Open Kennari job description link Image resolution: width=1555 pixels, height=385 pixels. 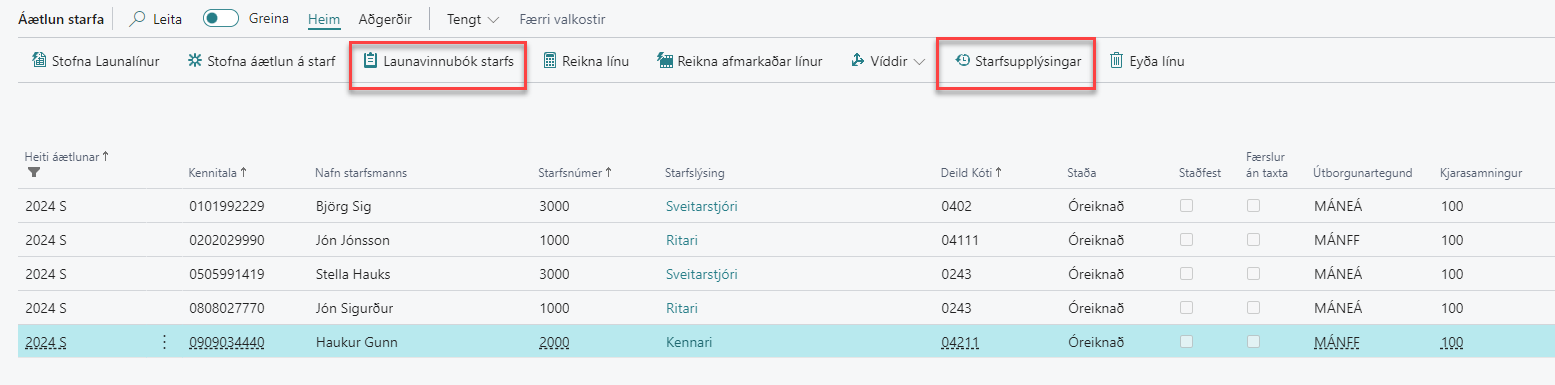[689, 342]
